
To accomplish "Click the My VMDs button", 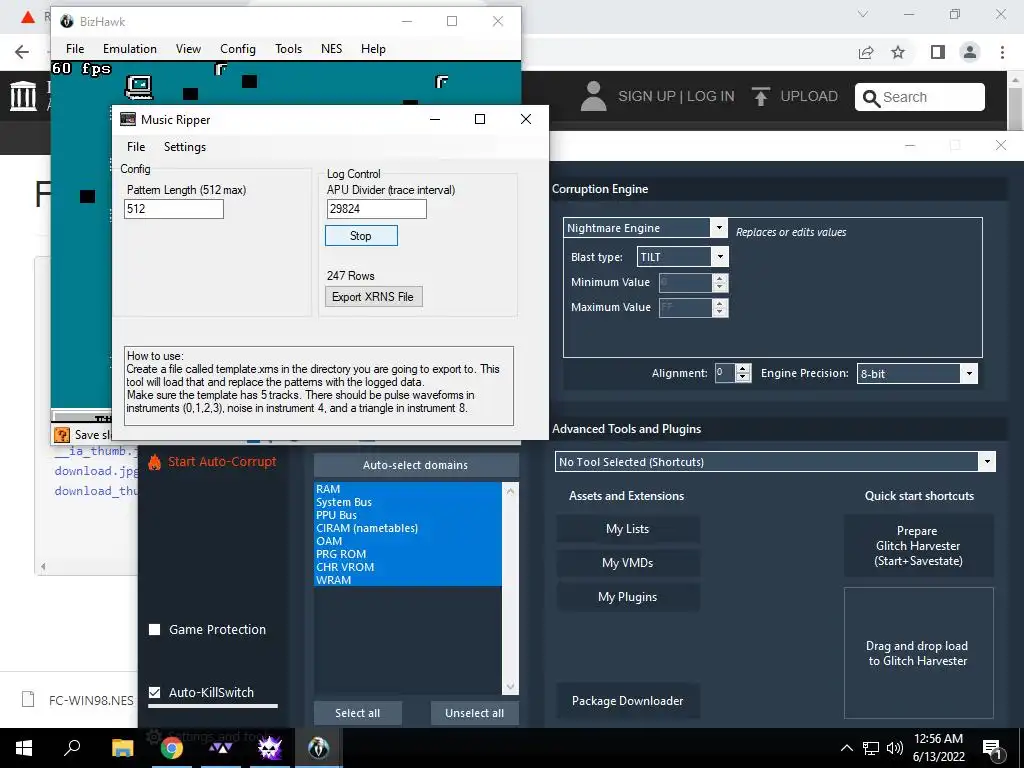I will click(628, 563).
